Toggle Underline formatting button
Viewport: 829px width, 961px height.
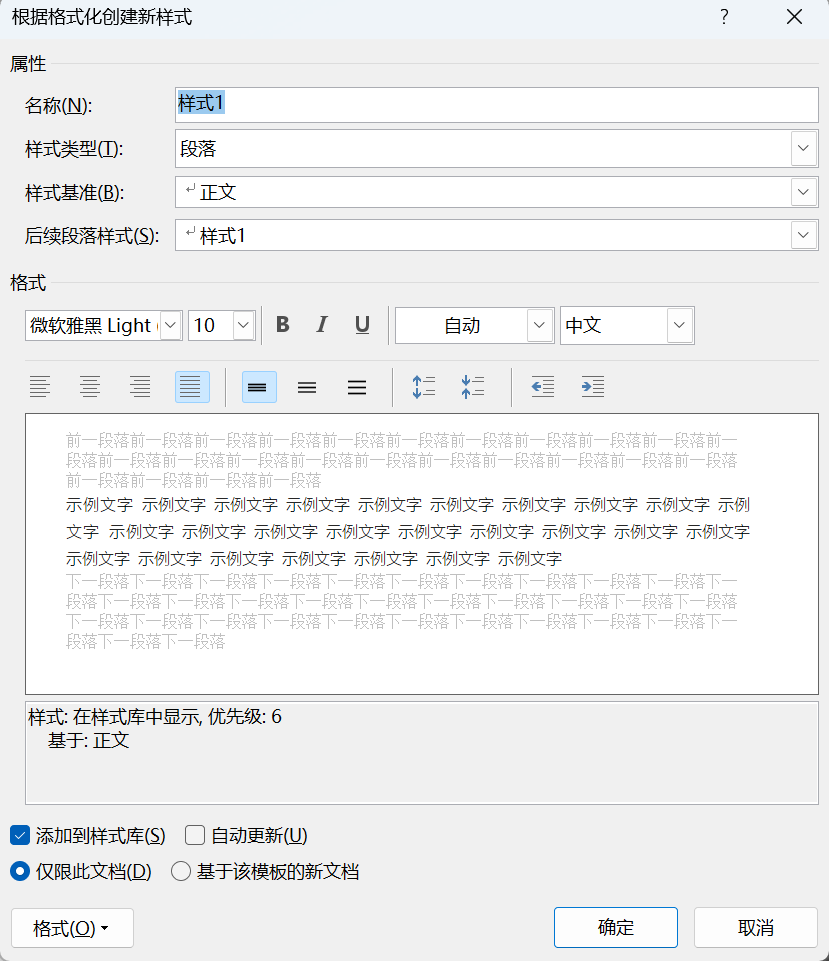click(x=362, y=325)
